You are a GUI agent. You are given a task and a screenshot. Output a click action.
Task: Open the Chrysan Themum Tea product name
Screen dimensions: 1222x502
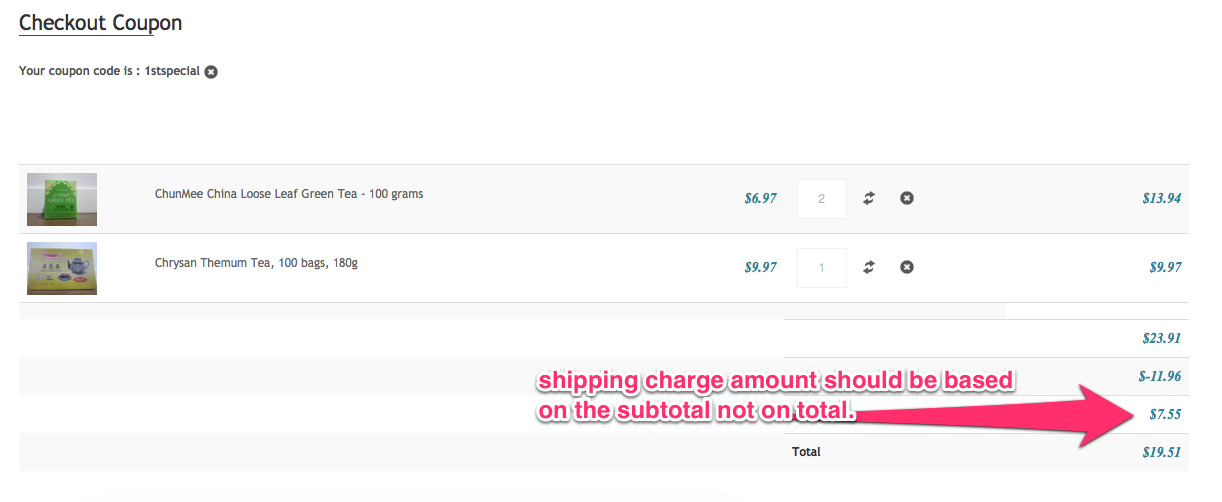click(x=256, y=263)
